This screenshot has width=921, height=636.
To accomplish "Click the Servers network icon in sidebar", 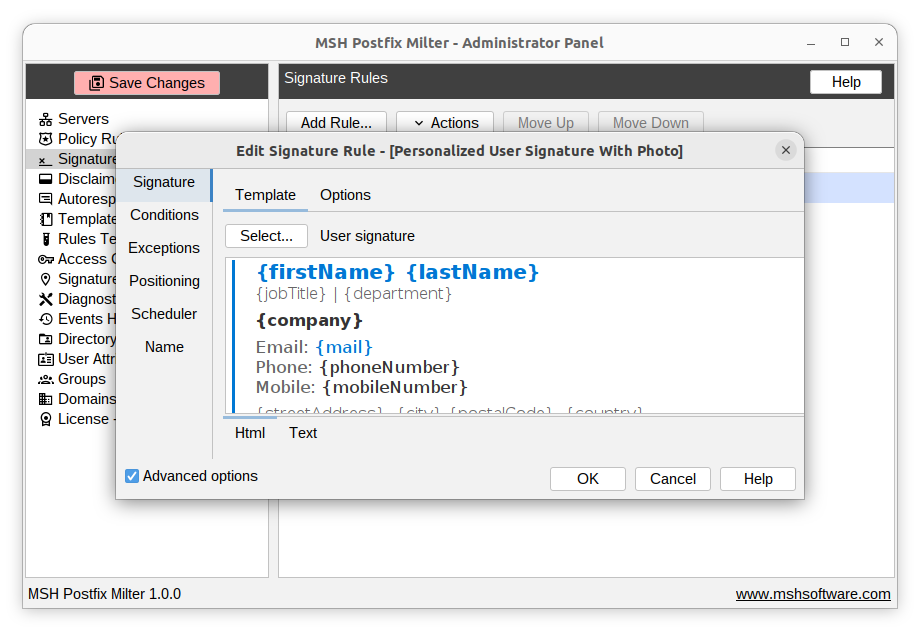I will click(x=45, y=119).
